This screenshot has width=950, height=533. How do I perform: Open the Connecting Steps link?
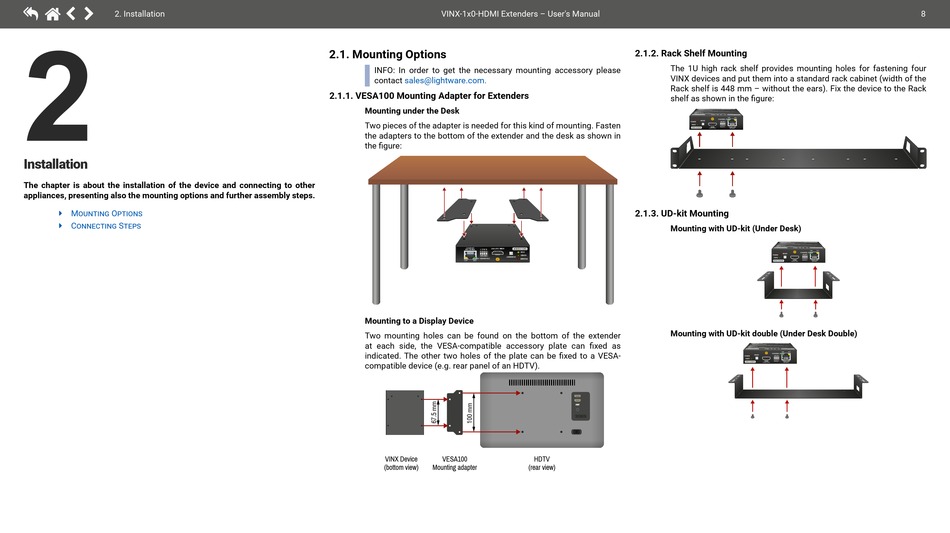tap(106, 226)
